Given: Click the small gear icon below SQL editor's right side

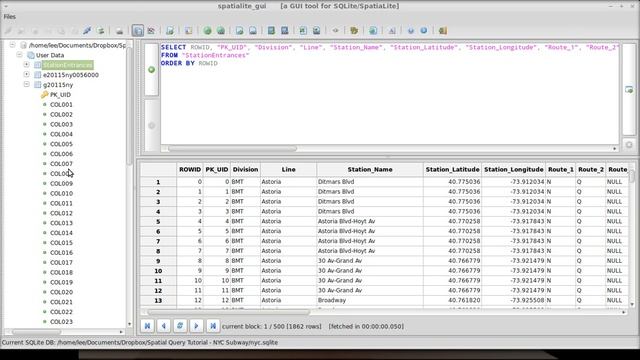Looking at the screenshot, I should 629,144.
